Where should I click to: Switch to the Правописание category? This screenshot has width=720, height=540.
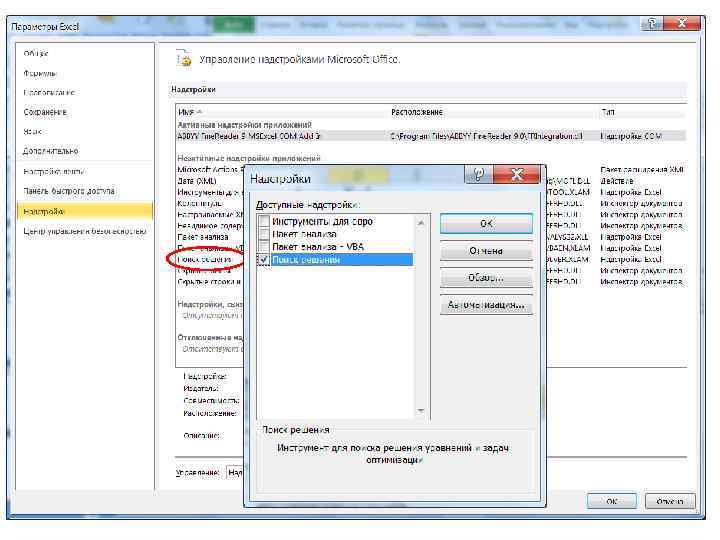(49, 93)
